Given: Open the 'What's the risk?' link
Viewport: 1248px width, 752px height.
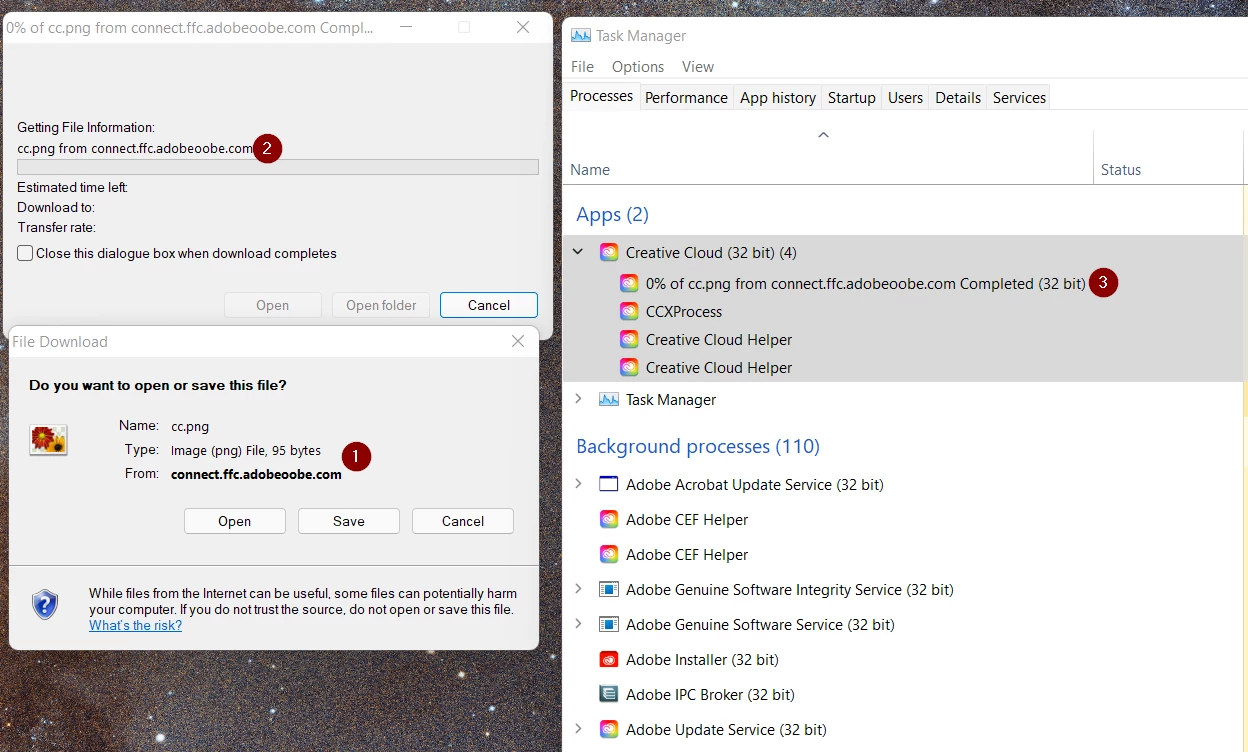Looking at the screenshot, I should coord(135,625).
